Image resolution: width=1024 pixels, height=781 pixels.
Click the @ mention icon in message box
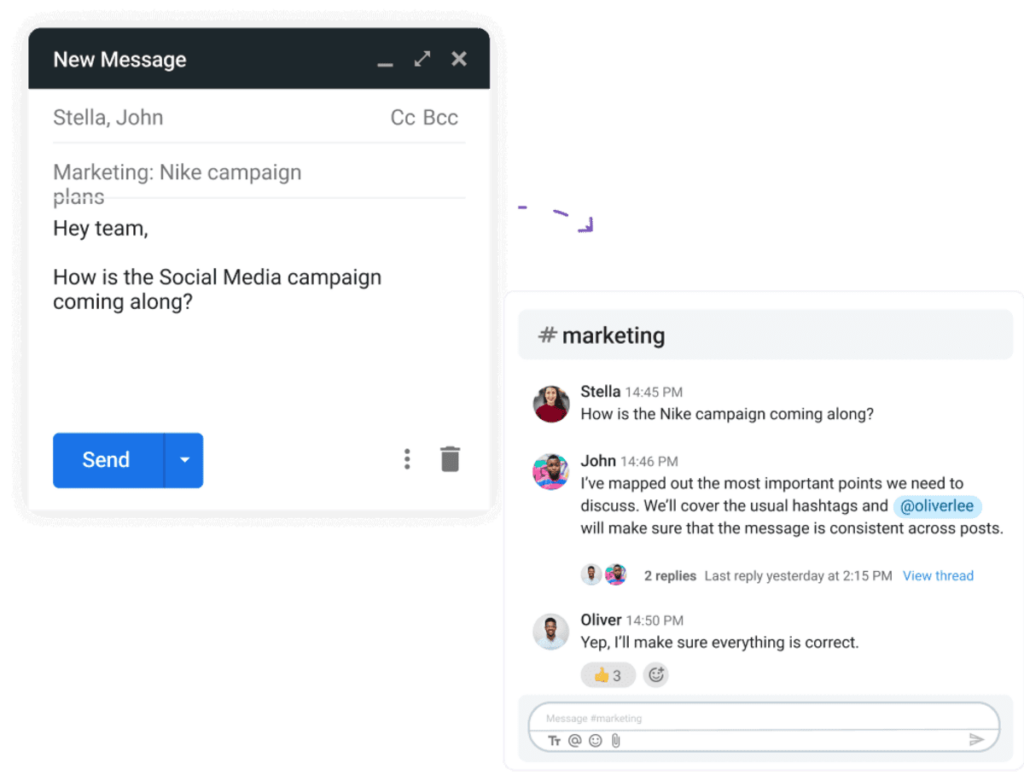tap(575, 740)
